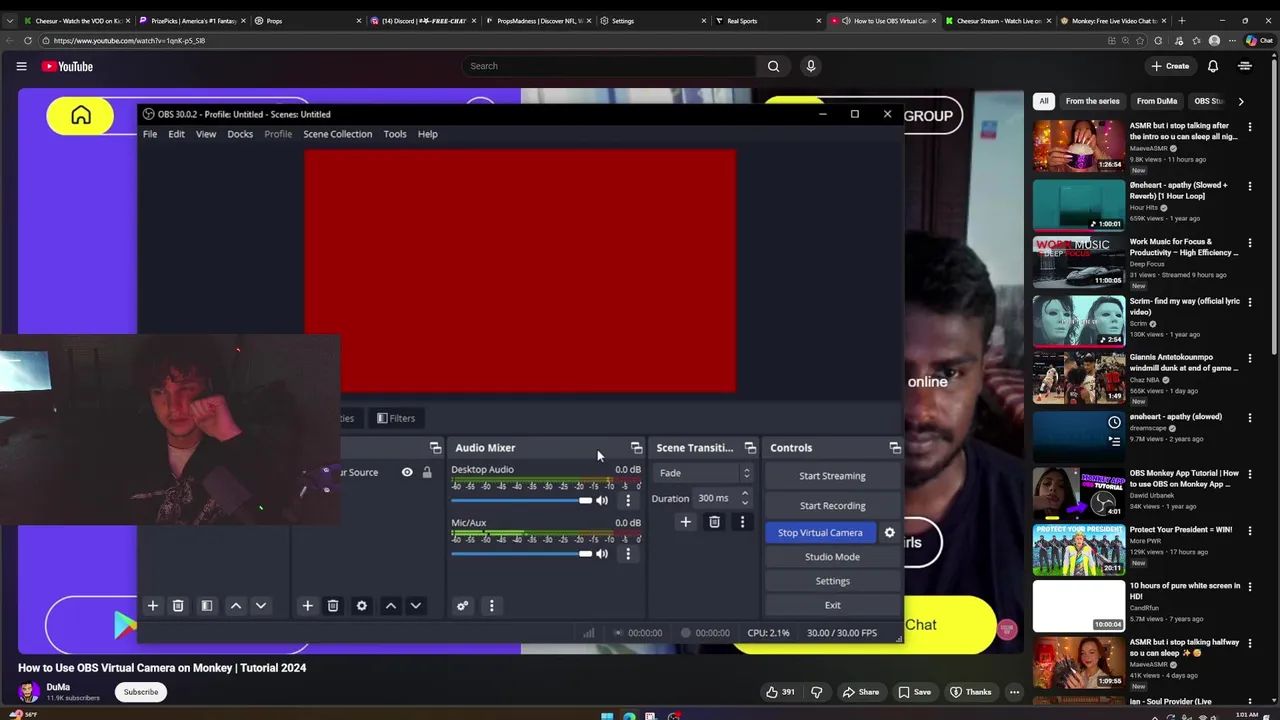This screenshot has height=720, width=1280.
Task: Open the Filters button above Sources
Action: [x=396, y=418]
